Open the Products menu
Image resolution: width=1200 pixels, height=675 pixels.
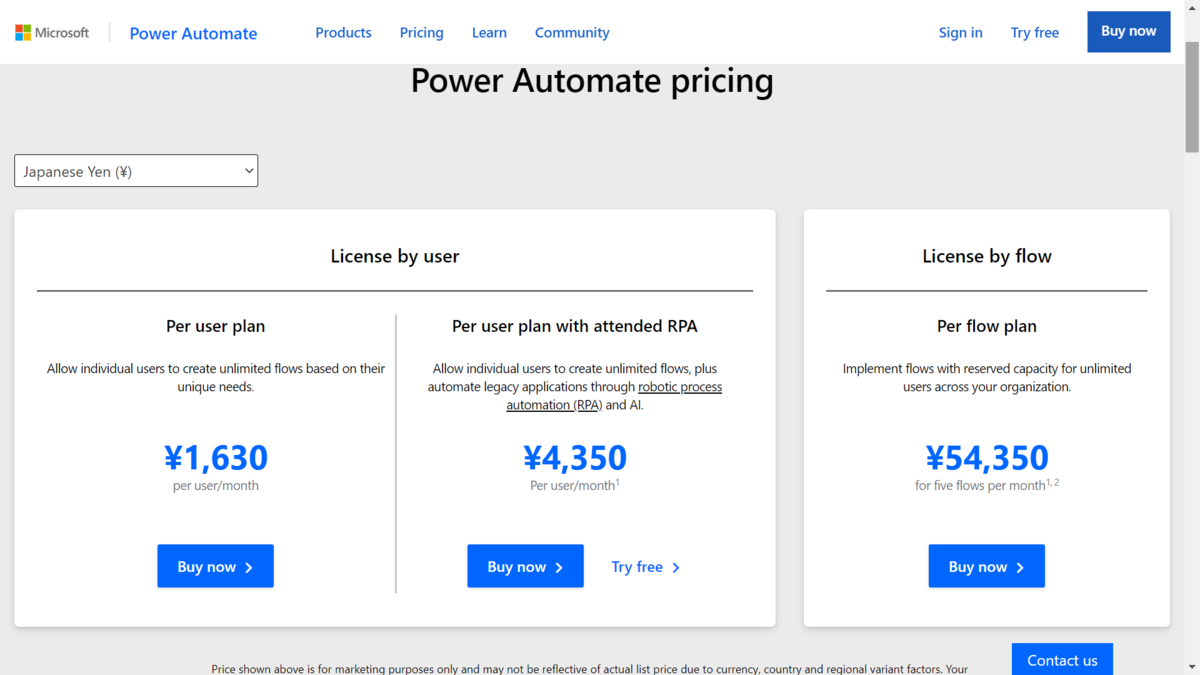click(x=343, y=33)
